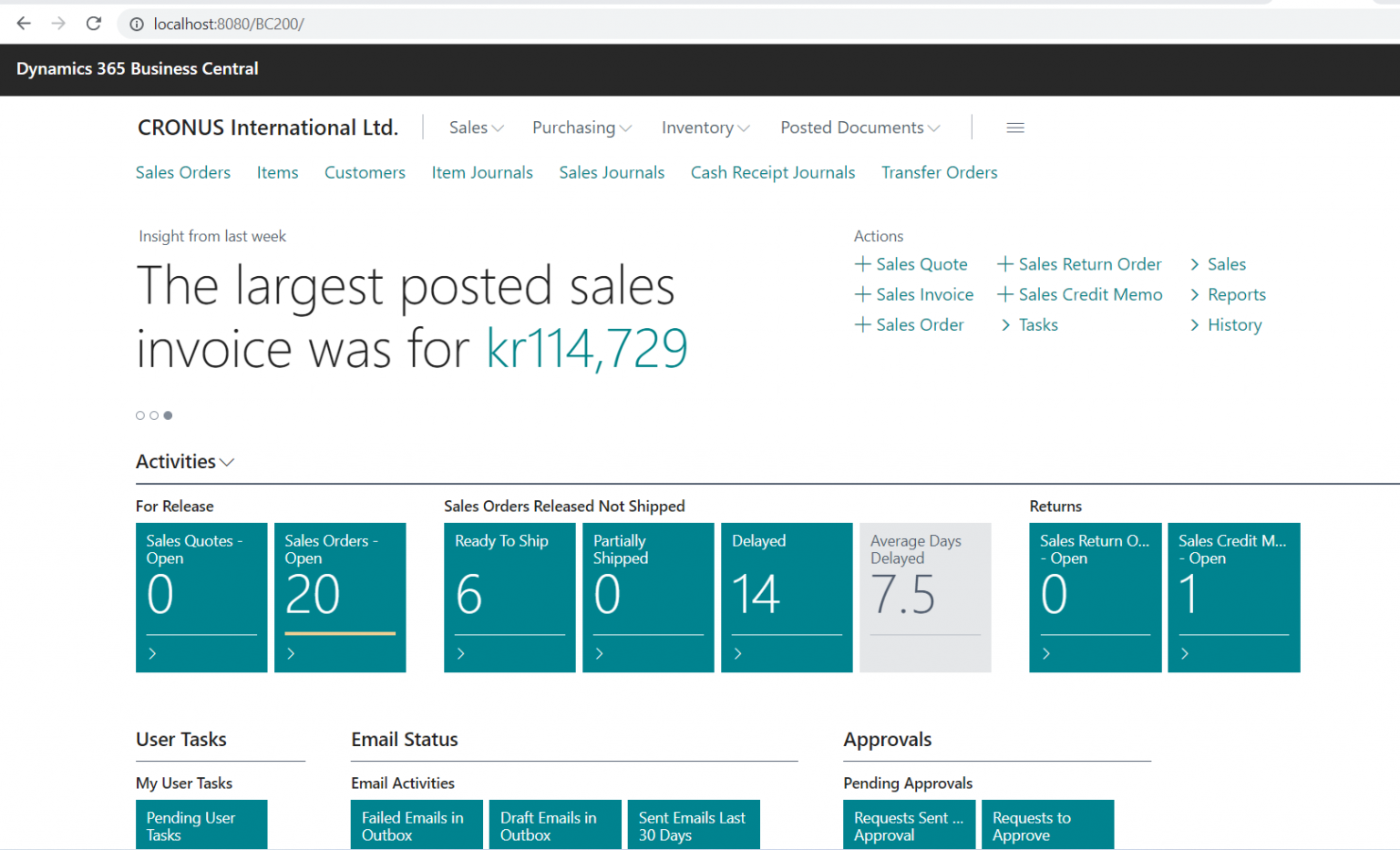
Task: Click chevron icon beside Reports action
Action: pos(1194,295)
